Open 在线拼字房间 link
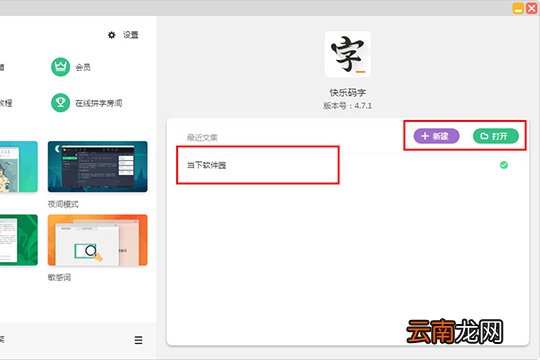Image resolution: width=540 pixels, height=360 pixels. click(99, 103)
